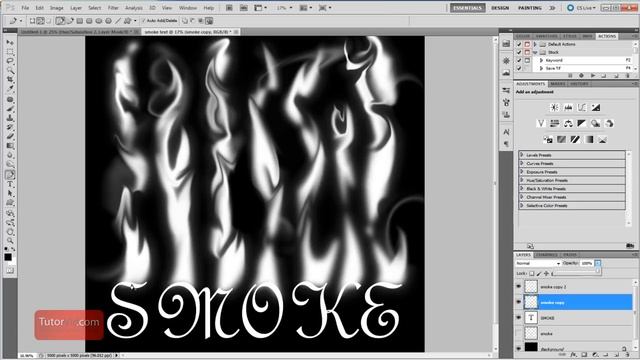Open the layer blend mode dropdown
Screen dimensions: 640x360
point(538,264)
